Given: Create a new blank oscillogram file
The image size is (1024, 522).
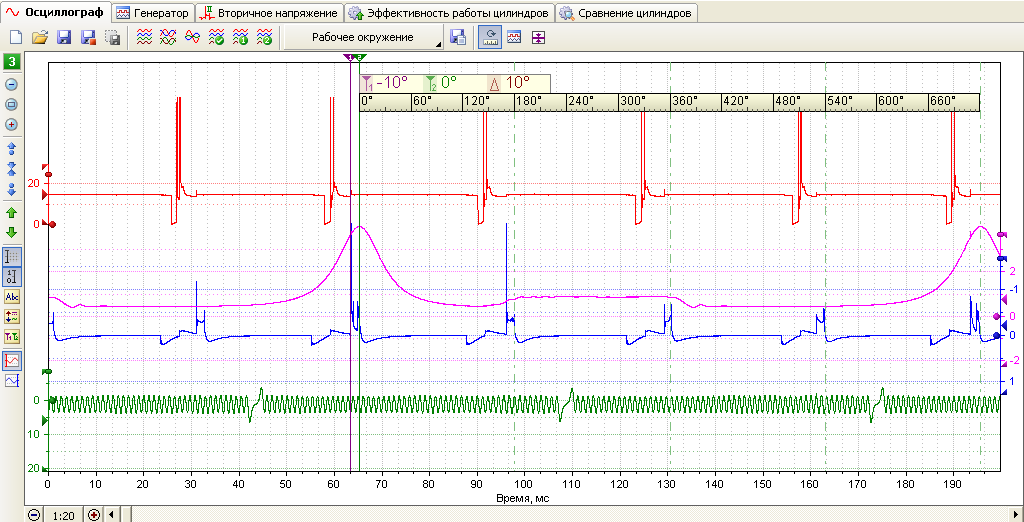Looking at the screenshot, I should 16,38.
